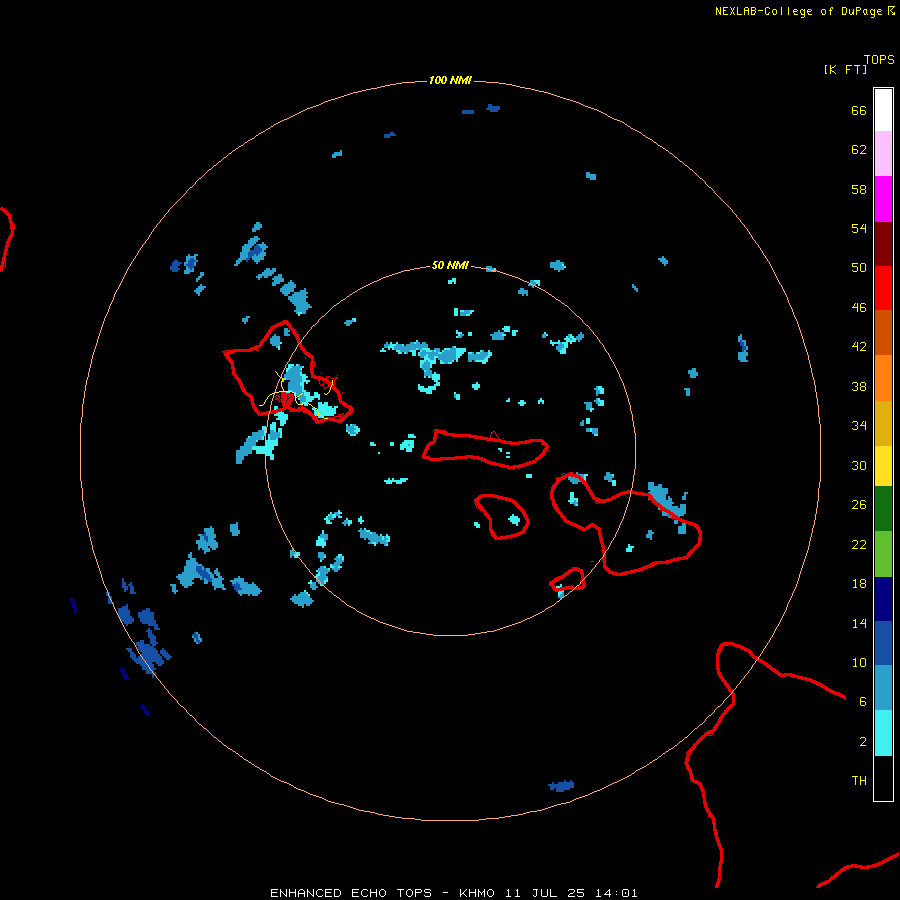Click the [K FT] units label

coord(845,69)
